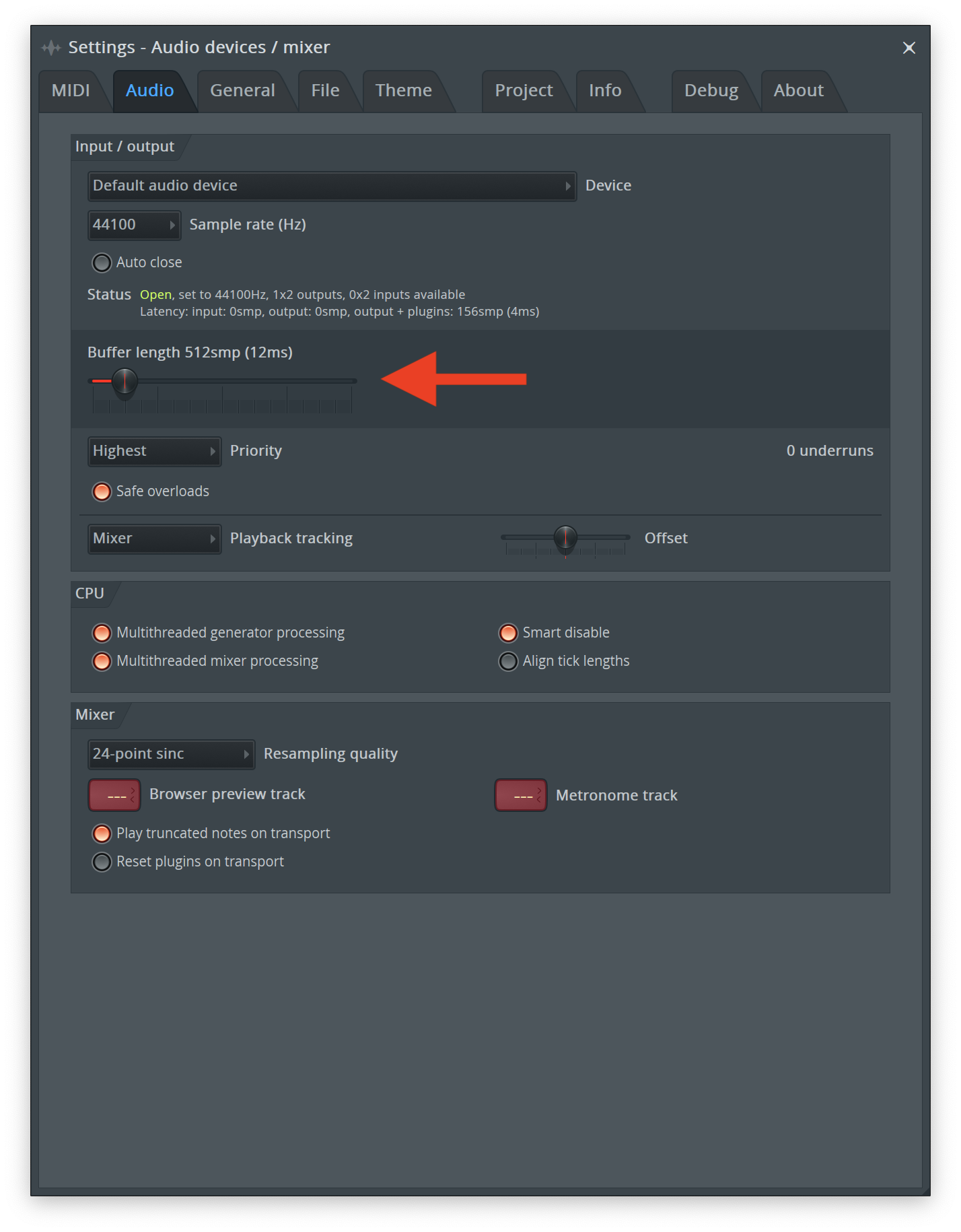961x1232 pixels.
Task: Change the 24-point sinc resampling quality
Action: click(x=171, y=754)
